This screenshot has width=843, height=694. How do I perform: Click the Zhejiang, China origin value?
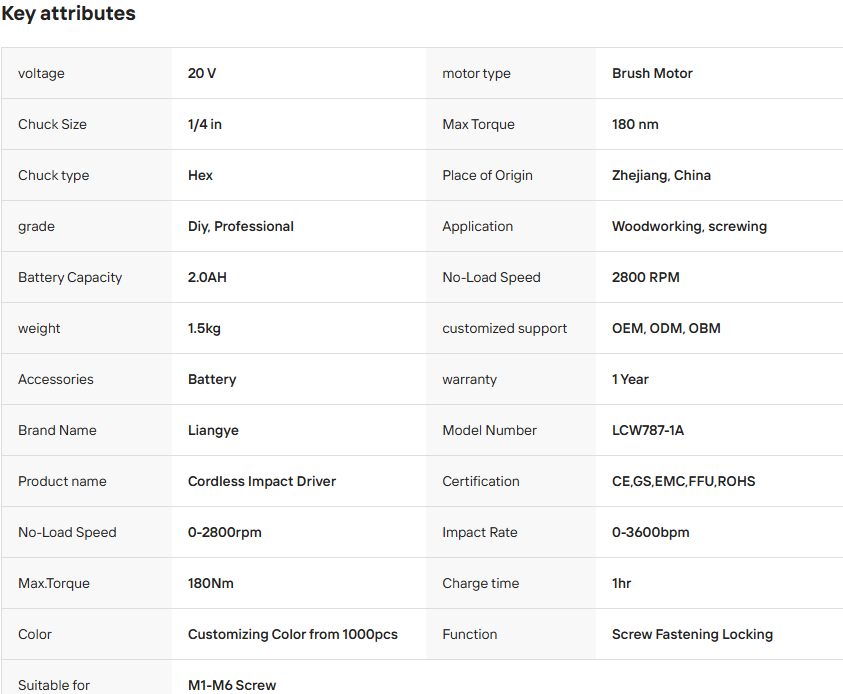[661, 175]
